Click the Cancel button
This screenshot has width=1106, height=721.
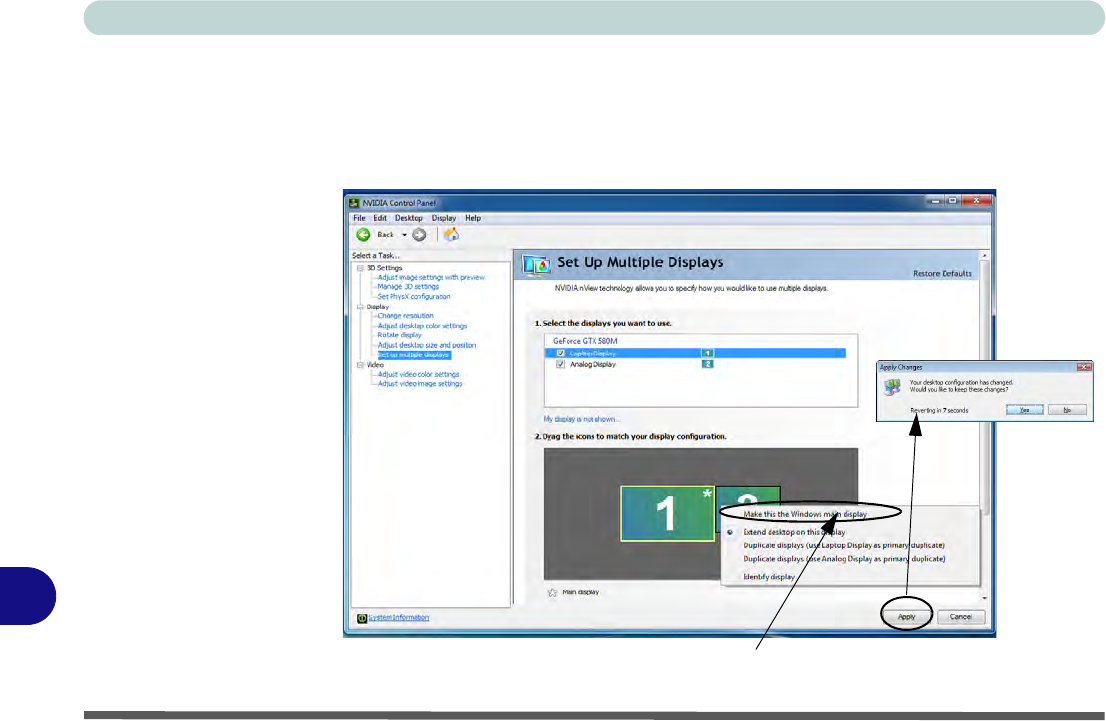(x=961, y=617)
